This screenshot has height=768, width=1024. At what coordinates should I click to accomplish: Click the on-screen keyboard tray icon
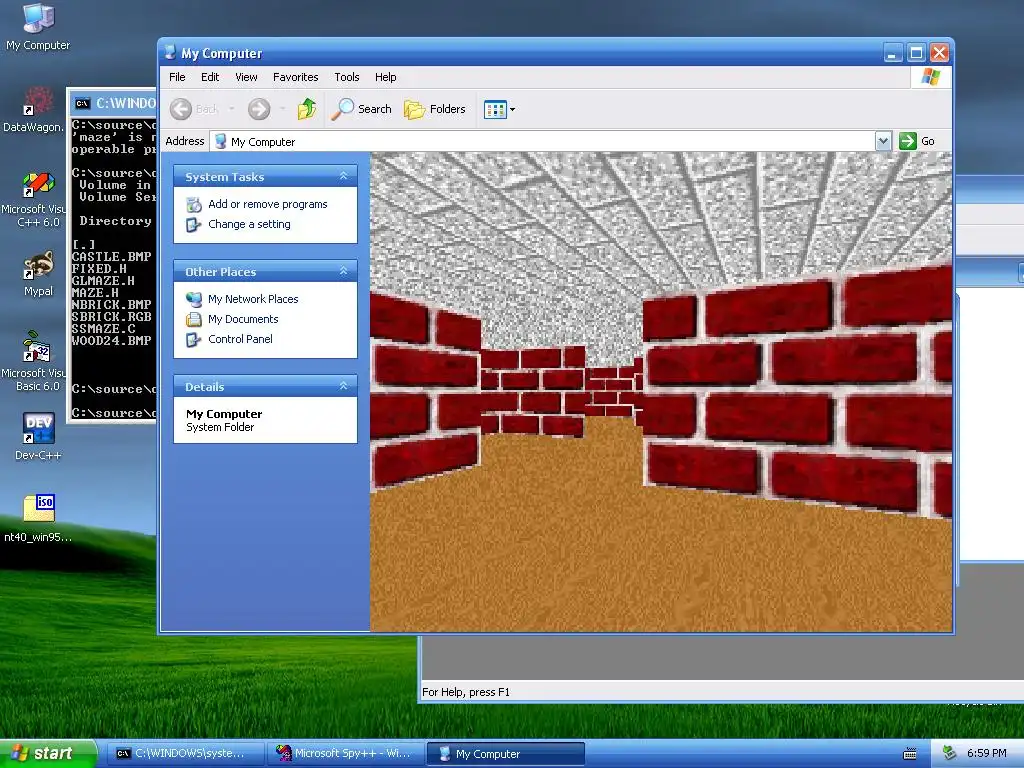point(910,754)
